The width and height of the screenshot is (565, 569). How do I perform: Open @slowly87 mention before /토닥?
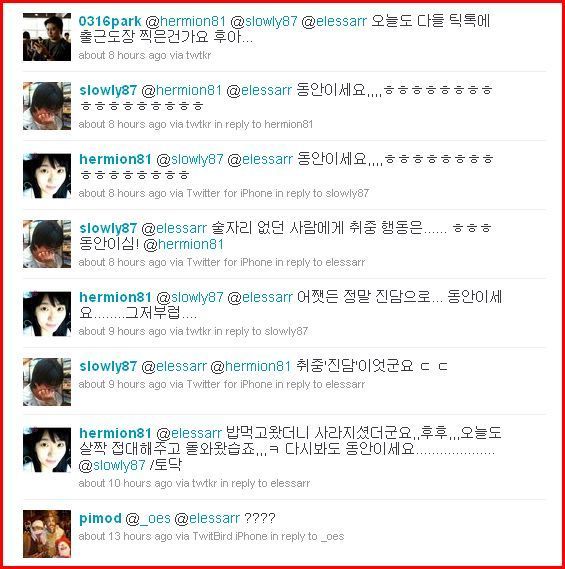click(112, 465)
